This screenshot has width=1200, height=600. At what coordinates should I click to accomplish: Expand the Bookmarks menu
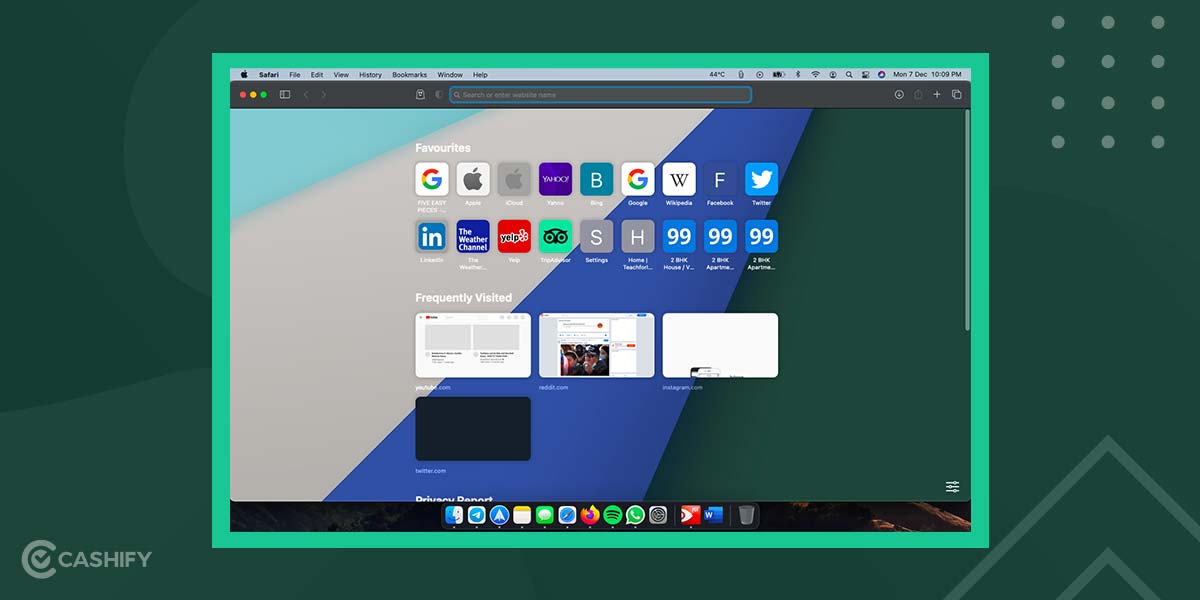pyautogui.click(x=410, y=74)
